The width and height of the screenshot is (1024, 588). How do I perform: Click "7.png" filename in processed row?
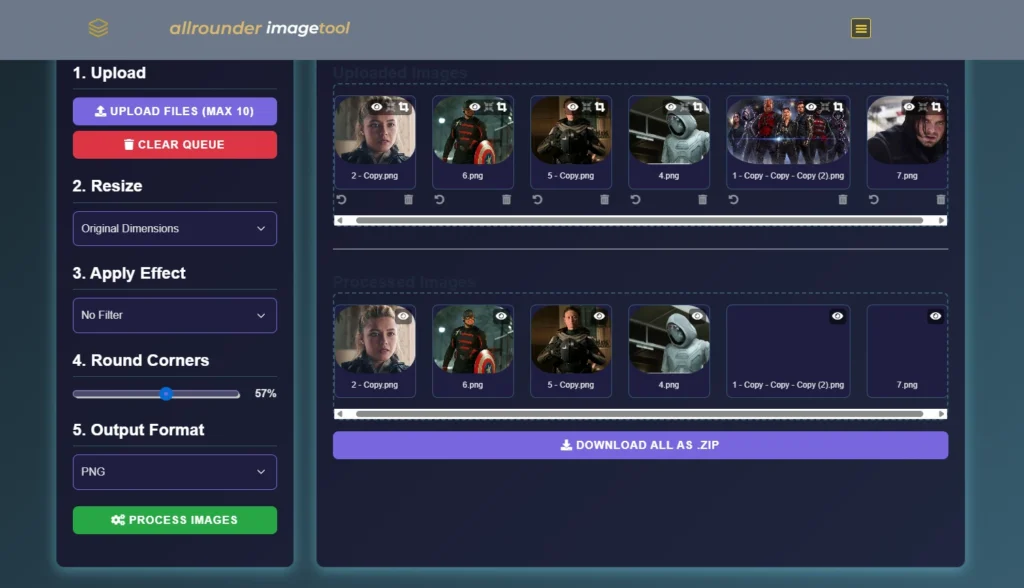click(906, 385)
